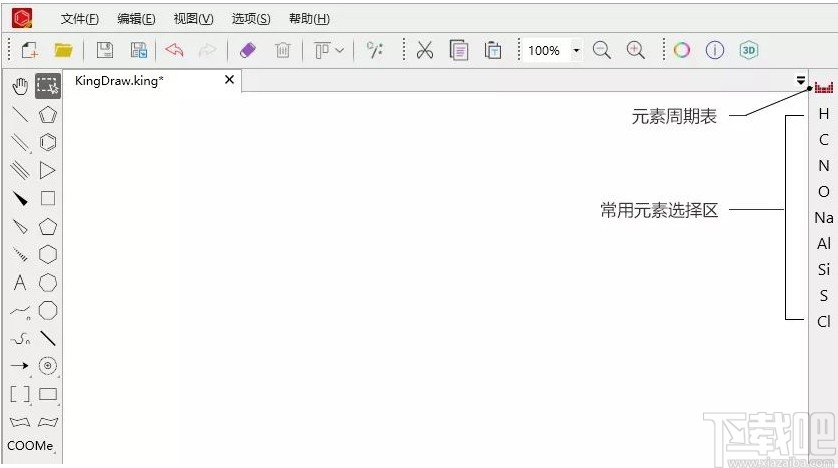Select element Na from the sidebar
The width and height of the screenshot is (838, 468).
pyautogui.click(x=824, y=217)
